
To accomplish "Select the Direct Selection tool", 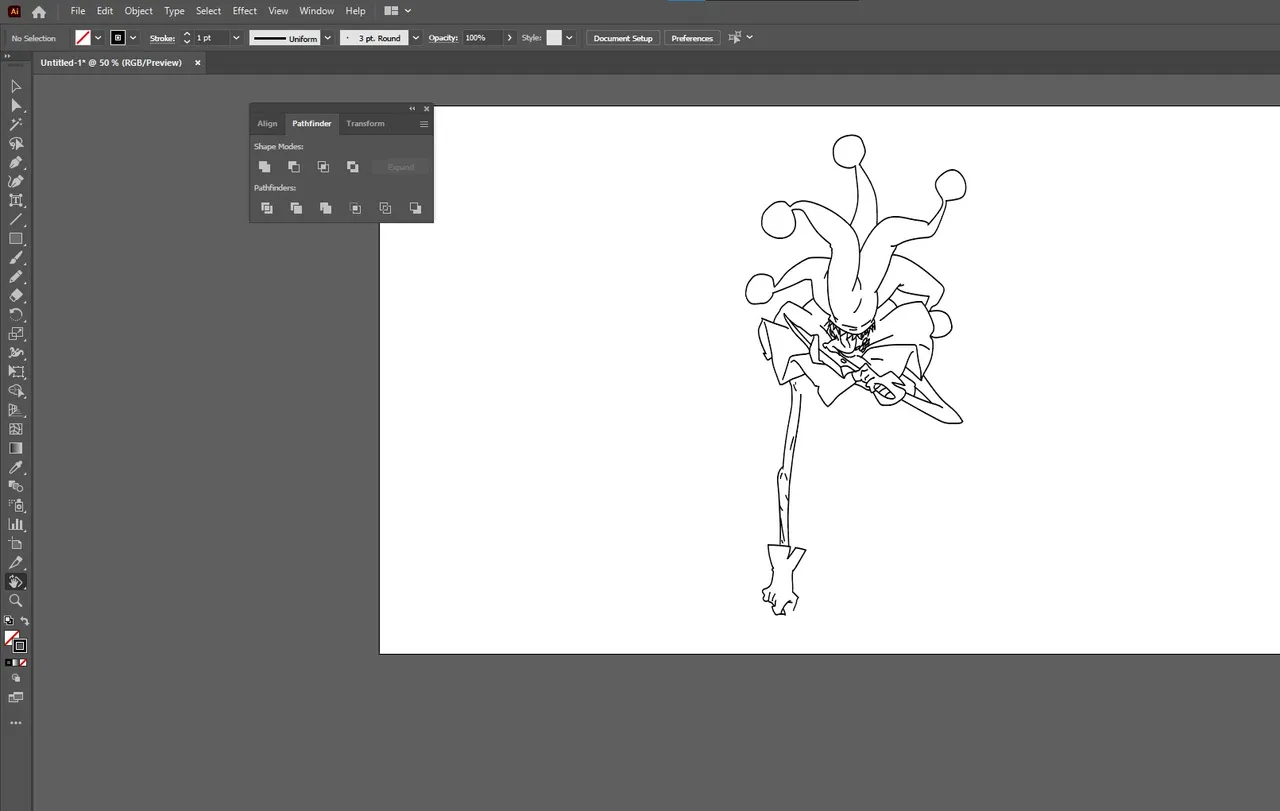I will (16, 106).
